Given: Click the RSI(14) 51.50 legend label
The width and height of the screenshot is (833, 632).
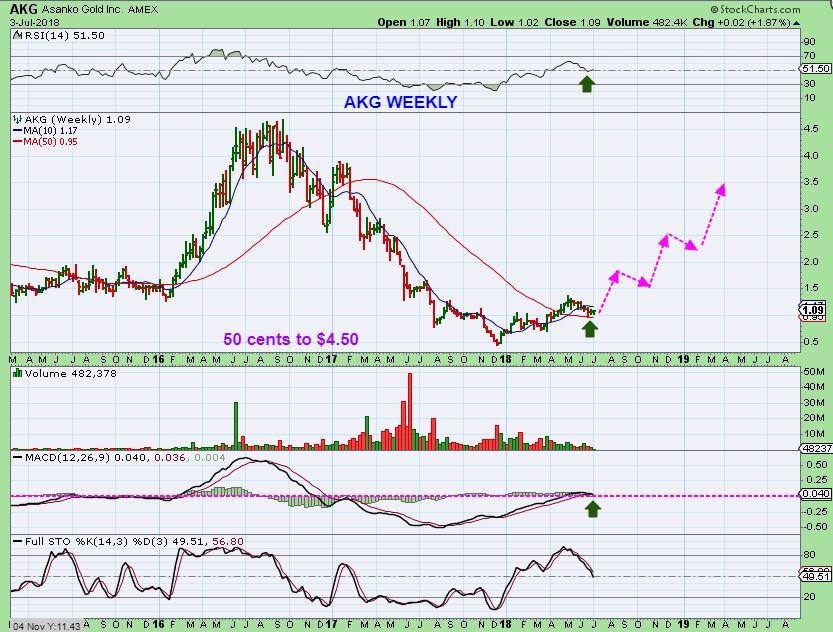Looking at the screenshot, I should (64, 36).
